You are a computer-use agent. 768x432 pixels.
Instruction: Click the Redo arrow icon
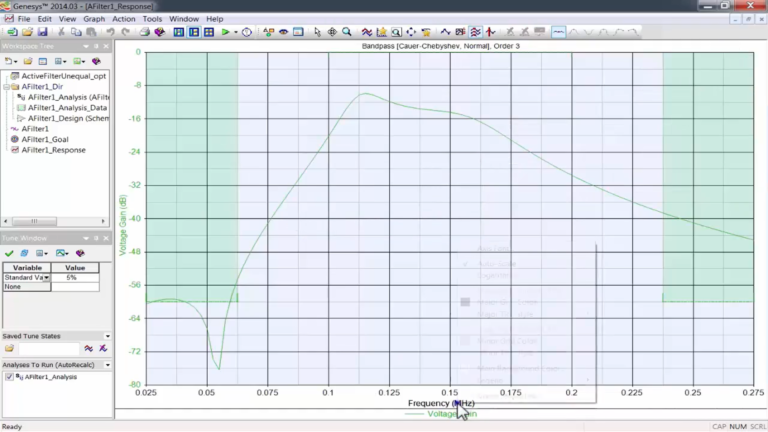click(x=125, y=32)
